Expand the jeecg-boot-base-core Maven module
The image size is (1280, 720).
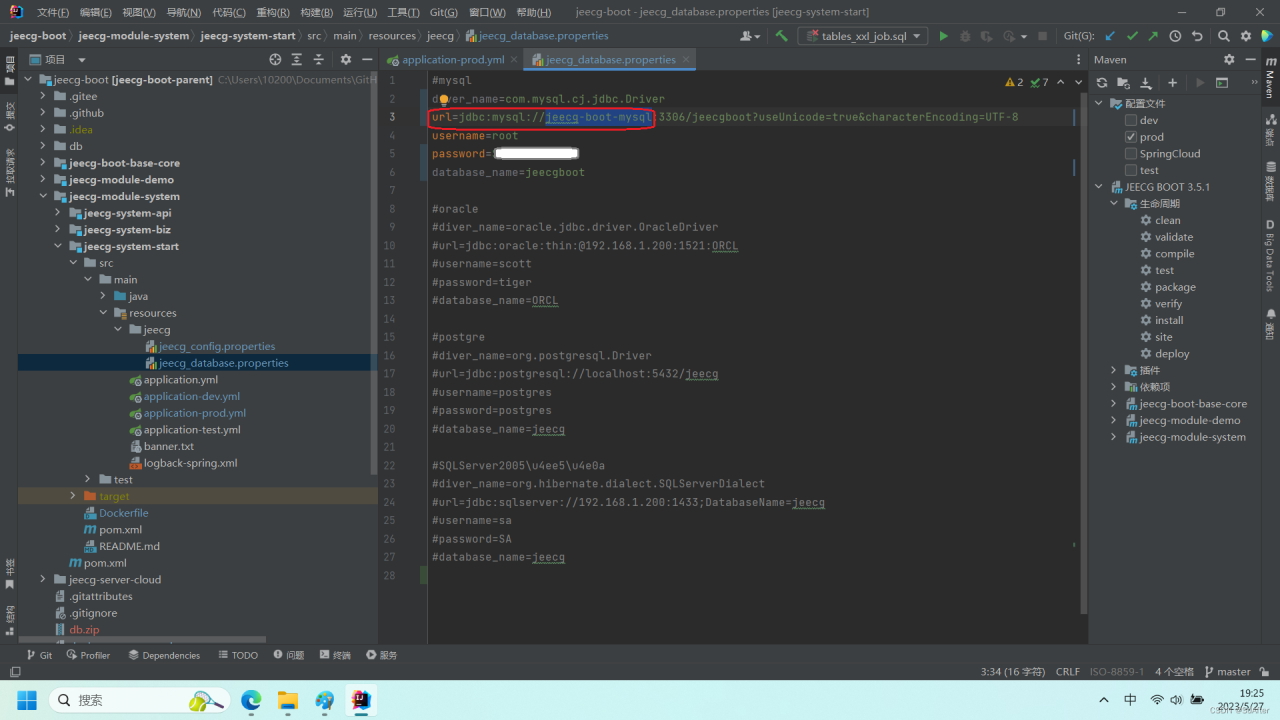[x=1114, y=403]
